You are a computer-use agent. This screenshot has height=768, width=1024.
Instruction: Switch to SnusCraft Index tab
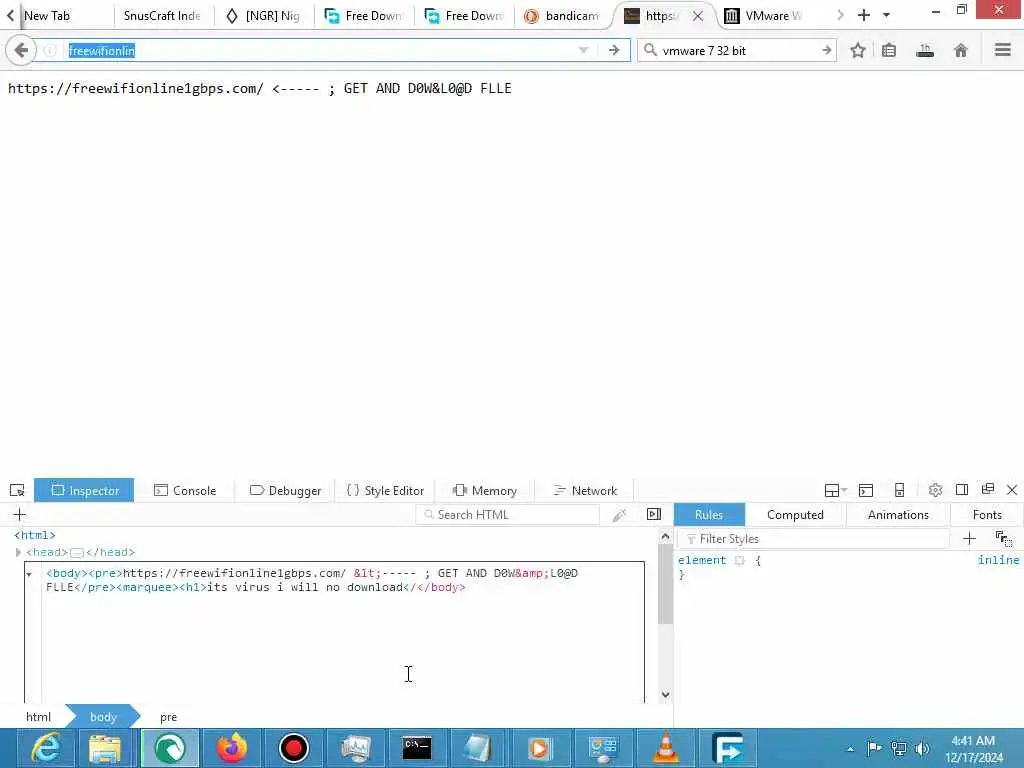[163, 16]
